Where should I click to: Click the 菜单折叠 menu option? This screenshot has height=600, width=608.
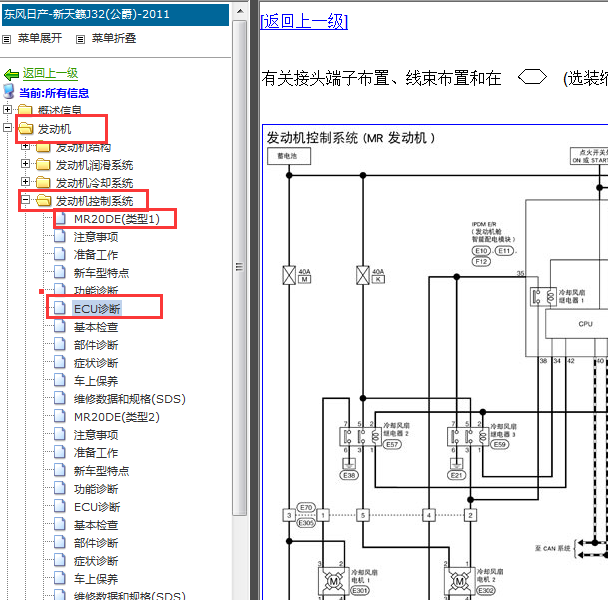coord(114,38)
